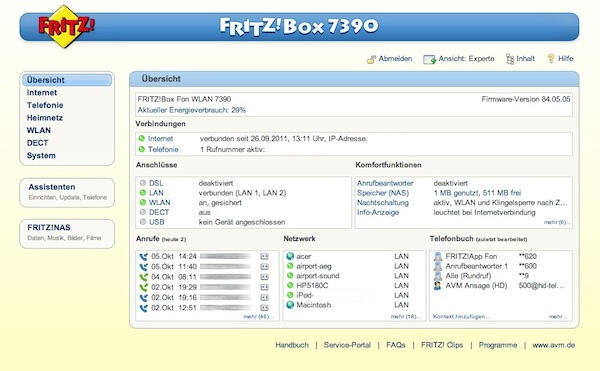600x371 pixels.
Task: Click the Telefonbuch mehr link
Action: [x=558, y=317]
